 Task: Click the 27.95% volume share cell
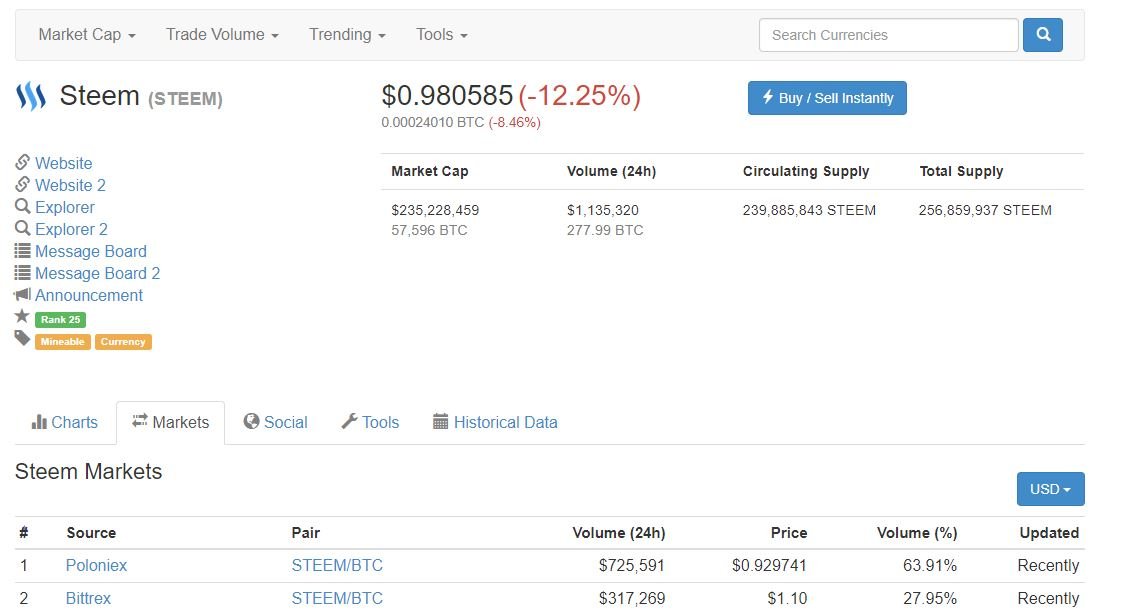tap(930, 599)
